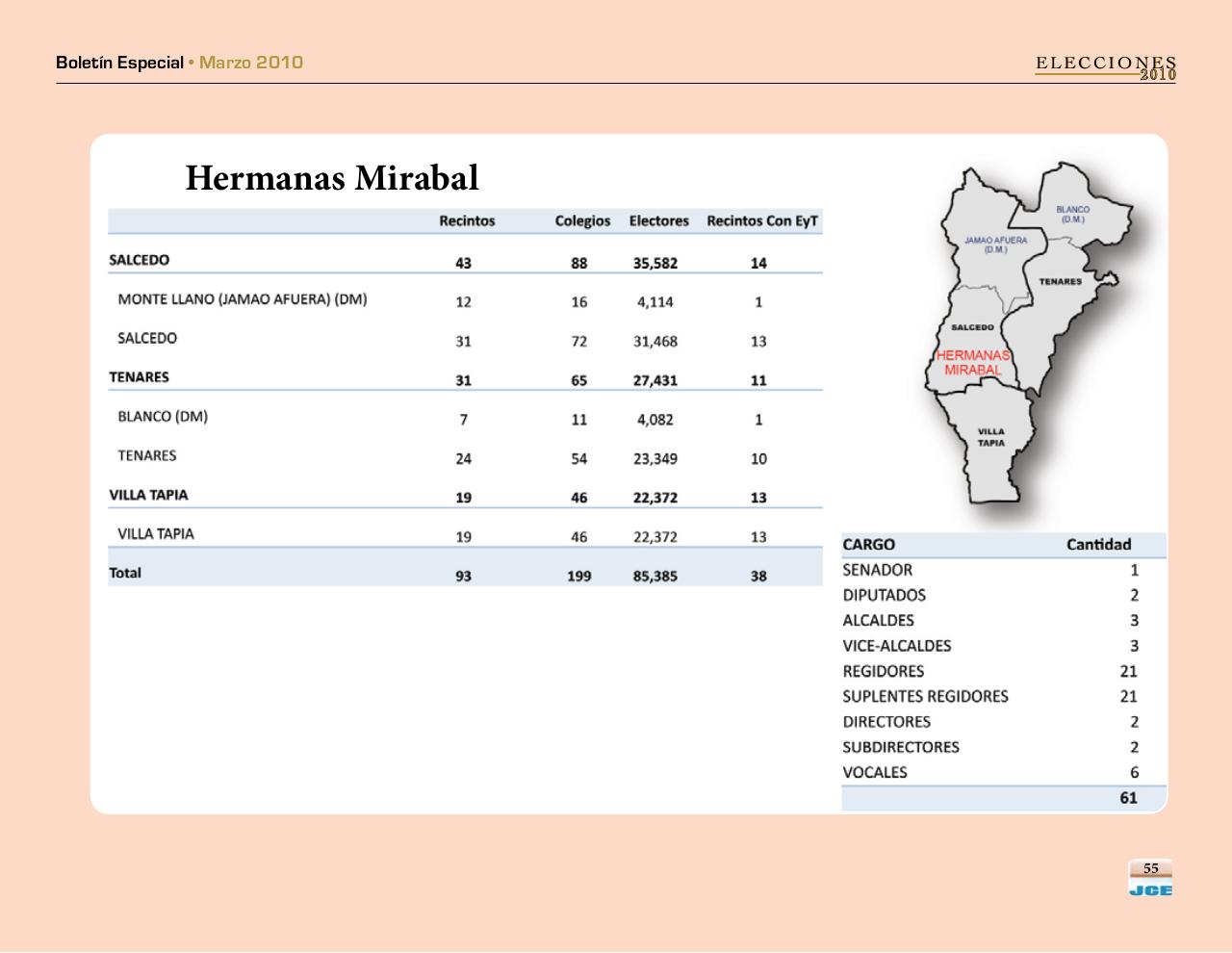Click the Boletín Especial Marzo 2010 heading
The width and height of the screenshot is (1232, 953).
(x=179, y=63)
